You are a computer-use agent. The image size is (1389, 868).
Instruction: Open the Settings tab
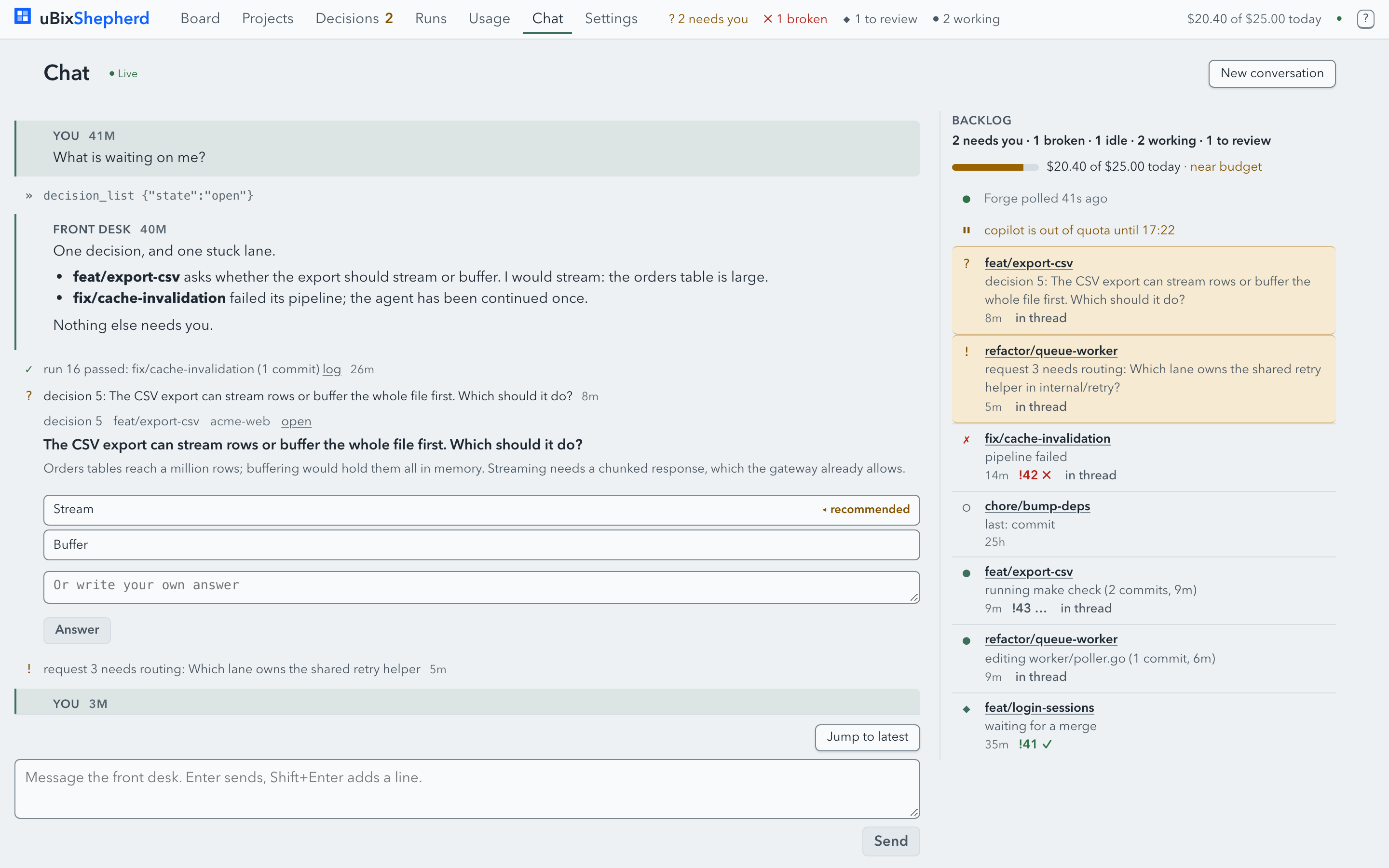[611, 18]
